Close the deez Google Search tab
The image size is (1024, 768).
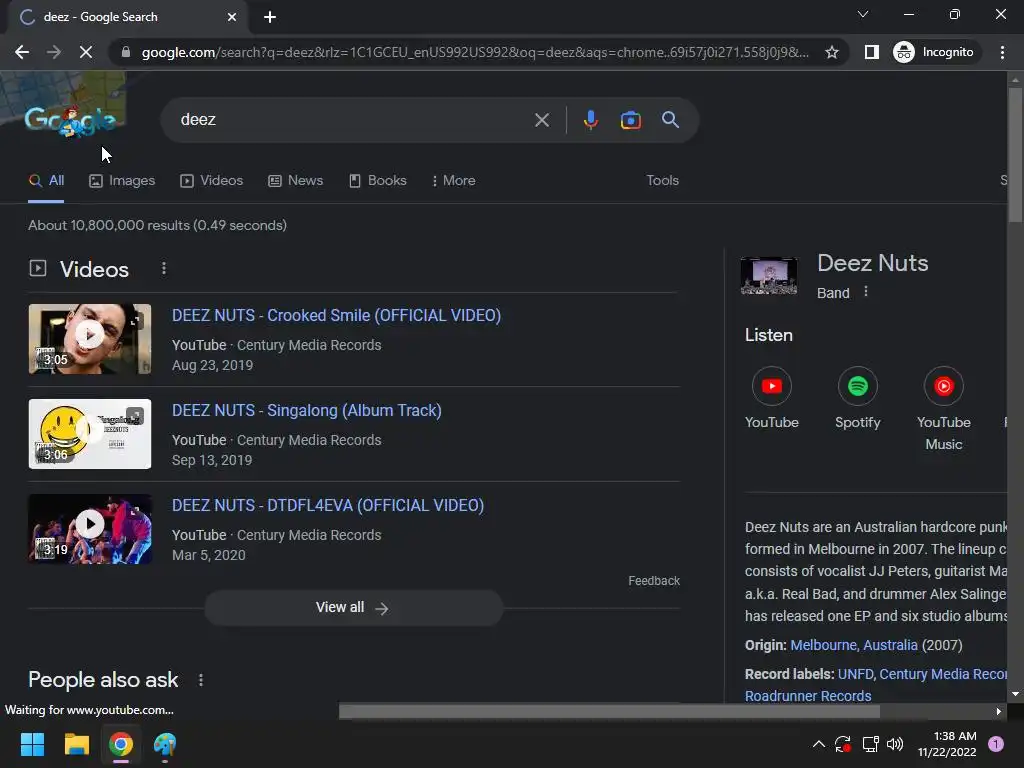tap(232, 17)
